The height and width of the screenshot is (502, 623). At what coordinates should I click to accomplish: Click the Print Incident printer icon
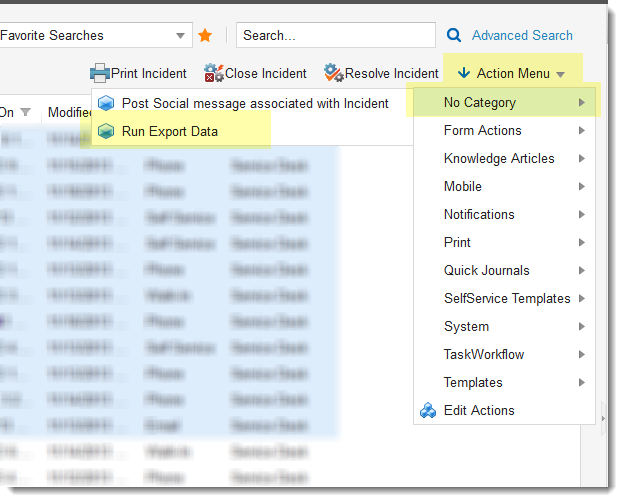tap(99, 73)
